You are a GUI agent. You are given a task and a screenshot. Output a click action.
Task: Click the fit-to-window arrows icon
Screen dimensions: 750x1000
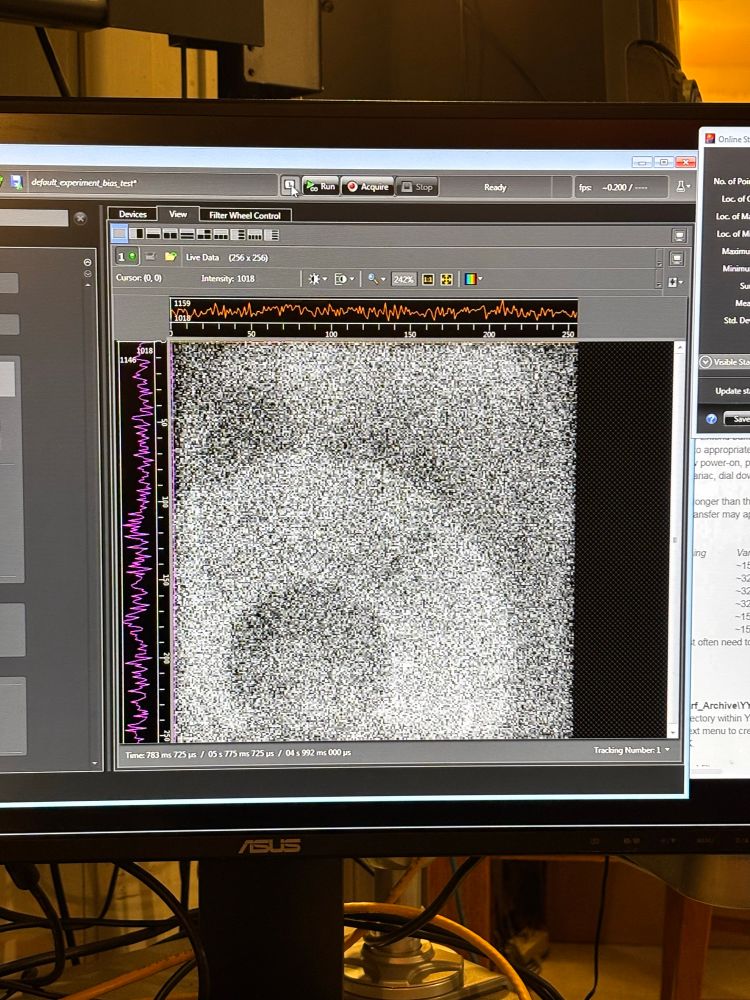[446, 279]
